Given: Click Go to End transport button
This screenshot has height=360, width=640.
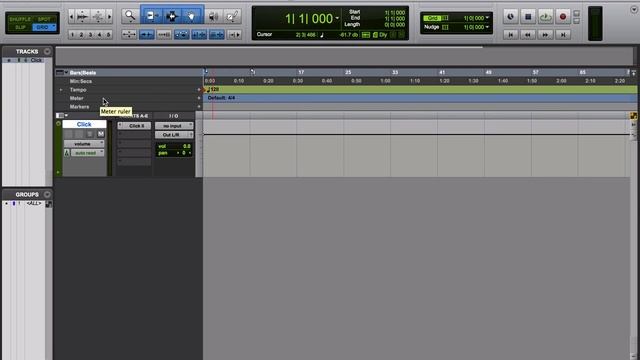Looking at the screenshot, I should coord(563,35).
